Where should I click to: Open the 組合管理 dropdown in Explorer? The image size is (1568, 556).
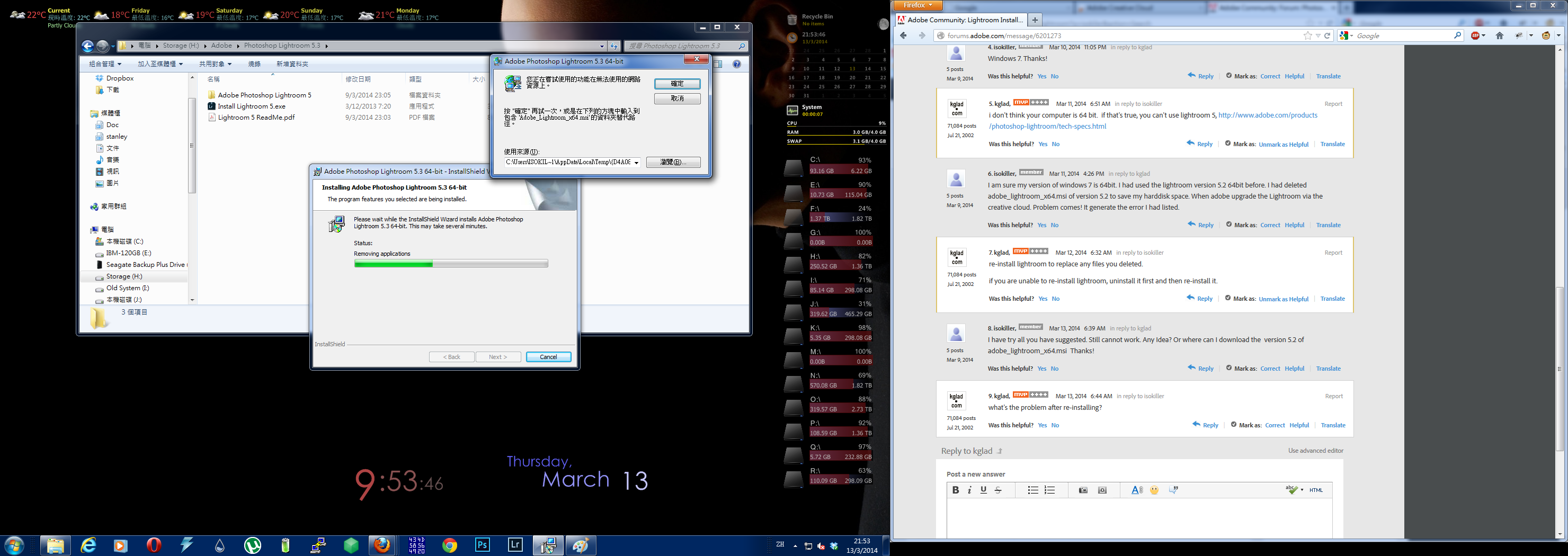coord(105,64)
